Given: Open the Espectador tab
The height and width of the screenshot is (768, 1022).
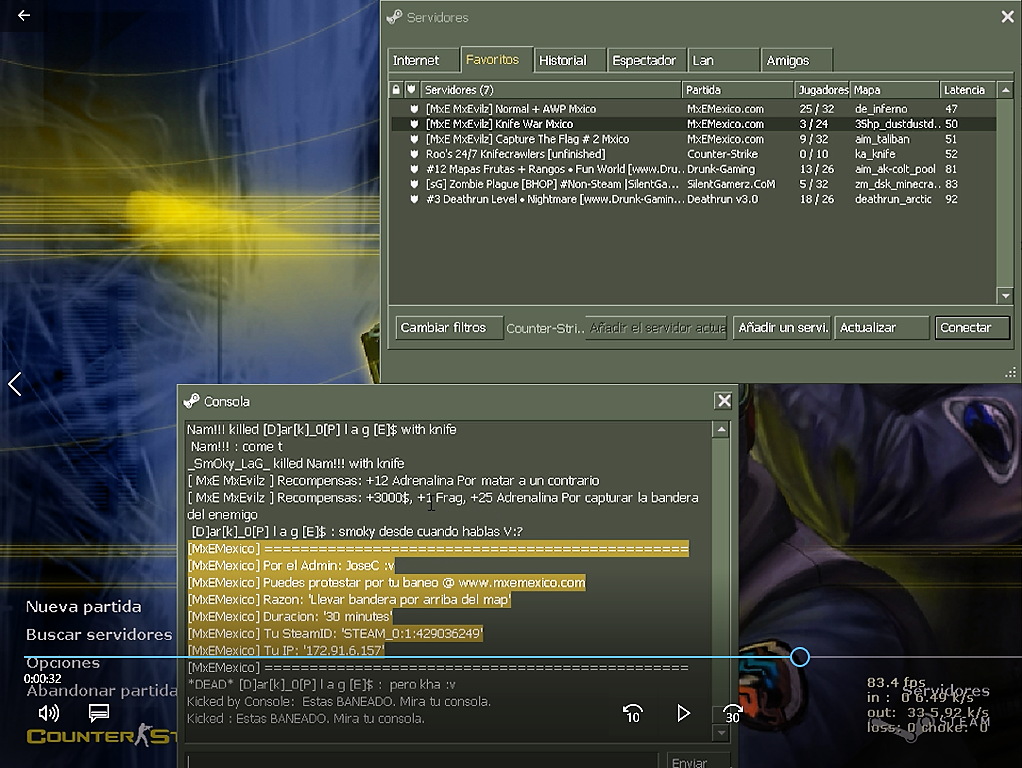Looking at the screenshot, I should coord(647,61).
